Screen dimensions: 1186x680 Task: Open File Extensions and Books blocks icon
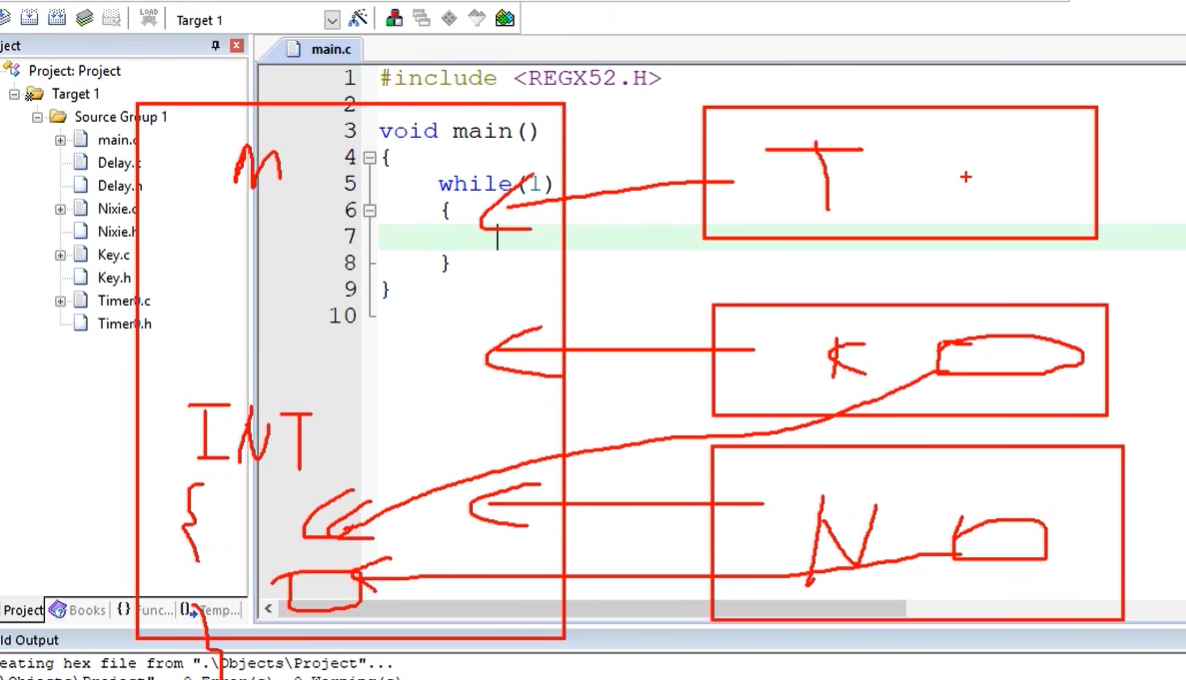click(x=394, y=18)
